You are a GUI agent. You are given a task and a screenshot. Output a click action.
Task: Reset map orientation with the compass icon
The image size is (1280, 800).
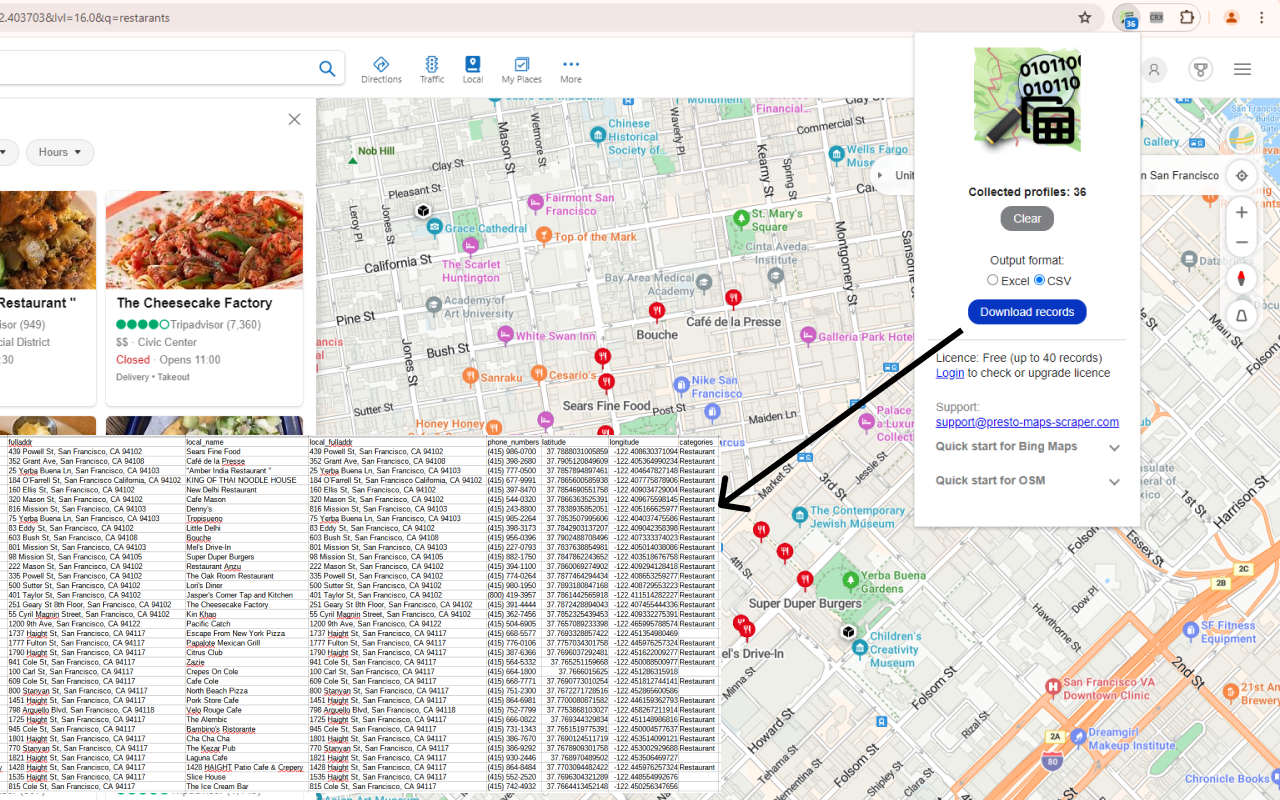[1241, 278]
